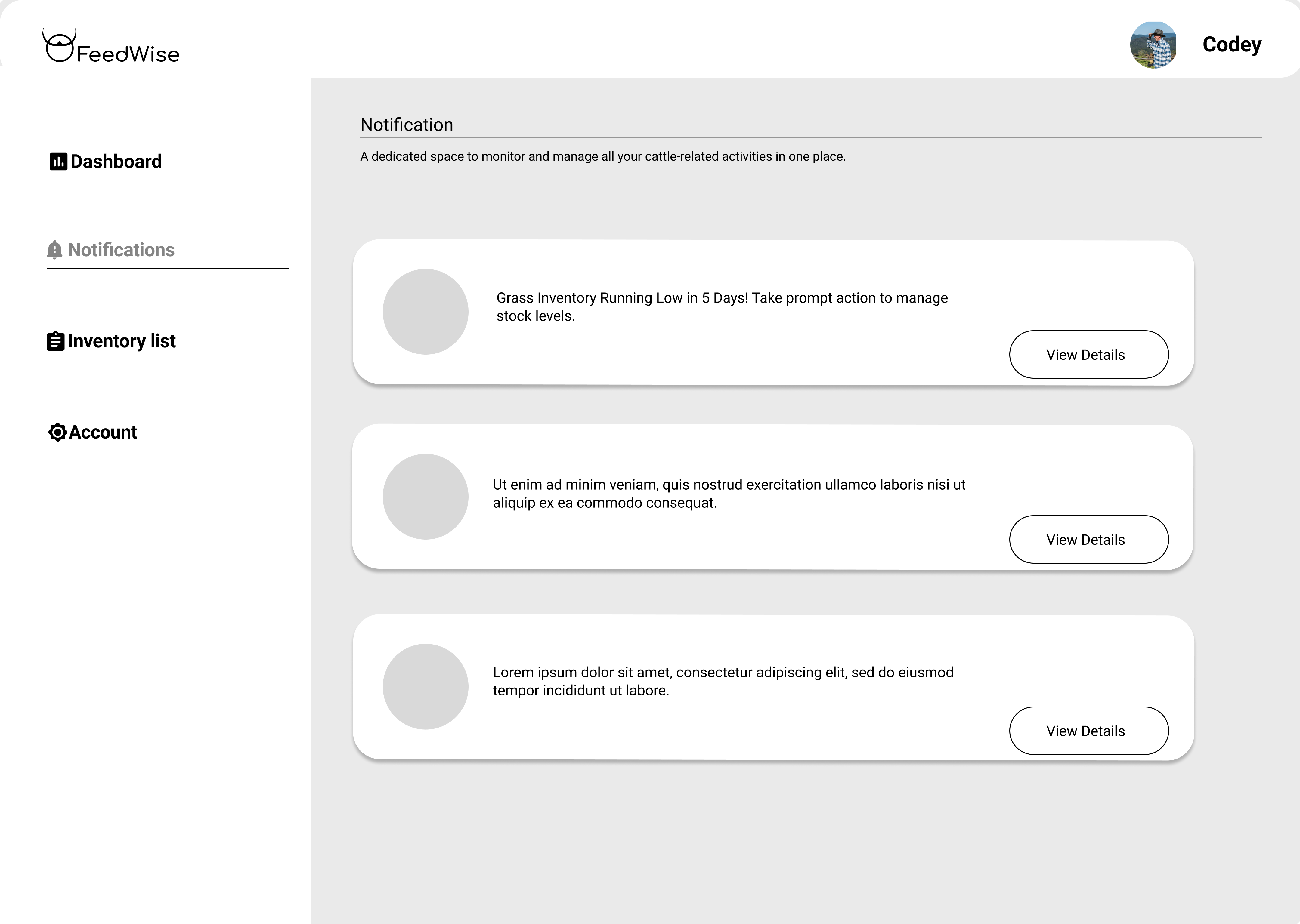Click the Codey username label
Image resolution: width=1300 pixels, height=924 pixels.
point(1232,45)
